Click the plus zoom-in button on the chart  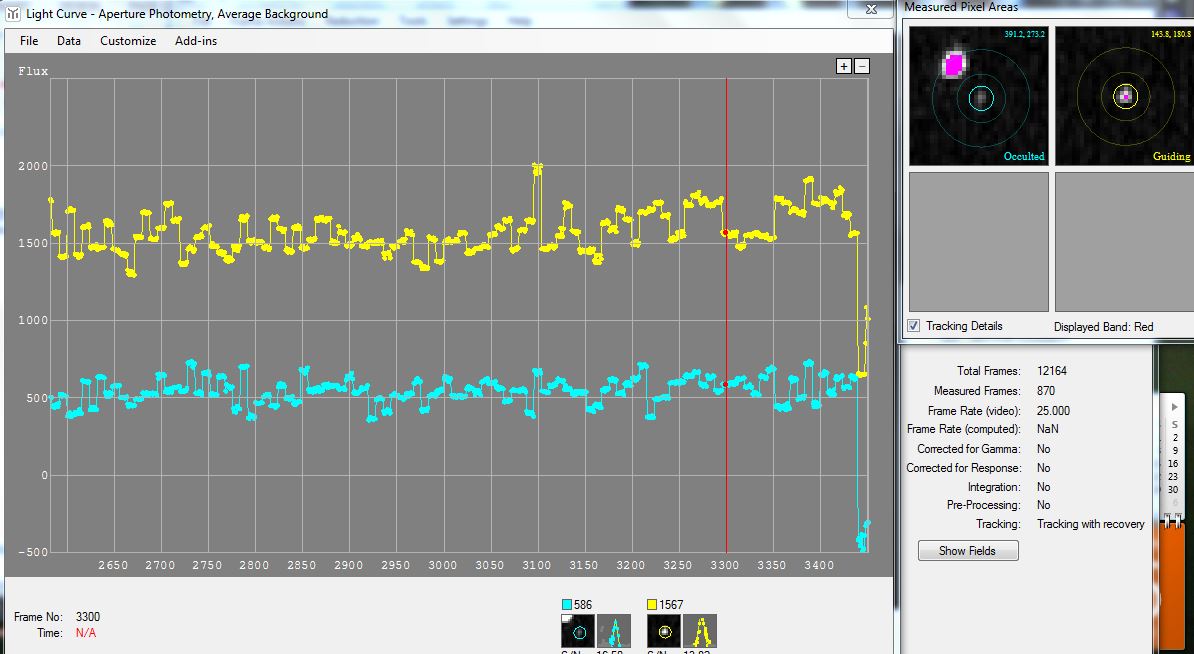844,66
